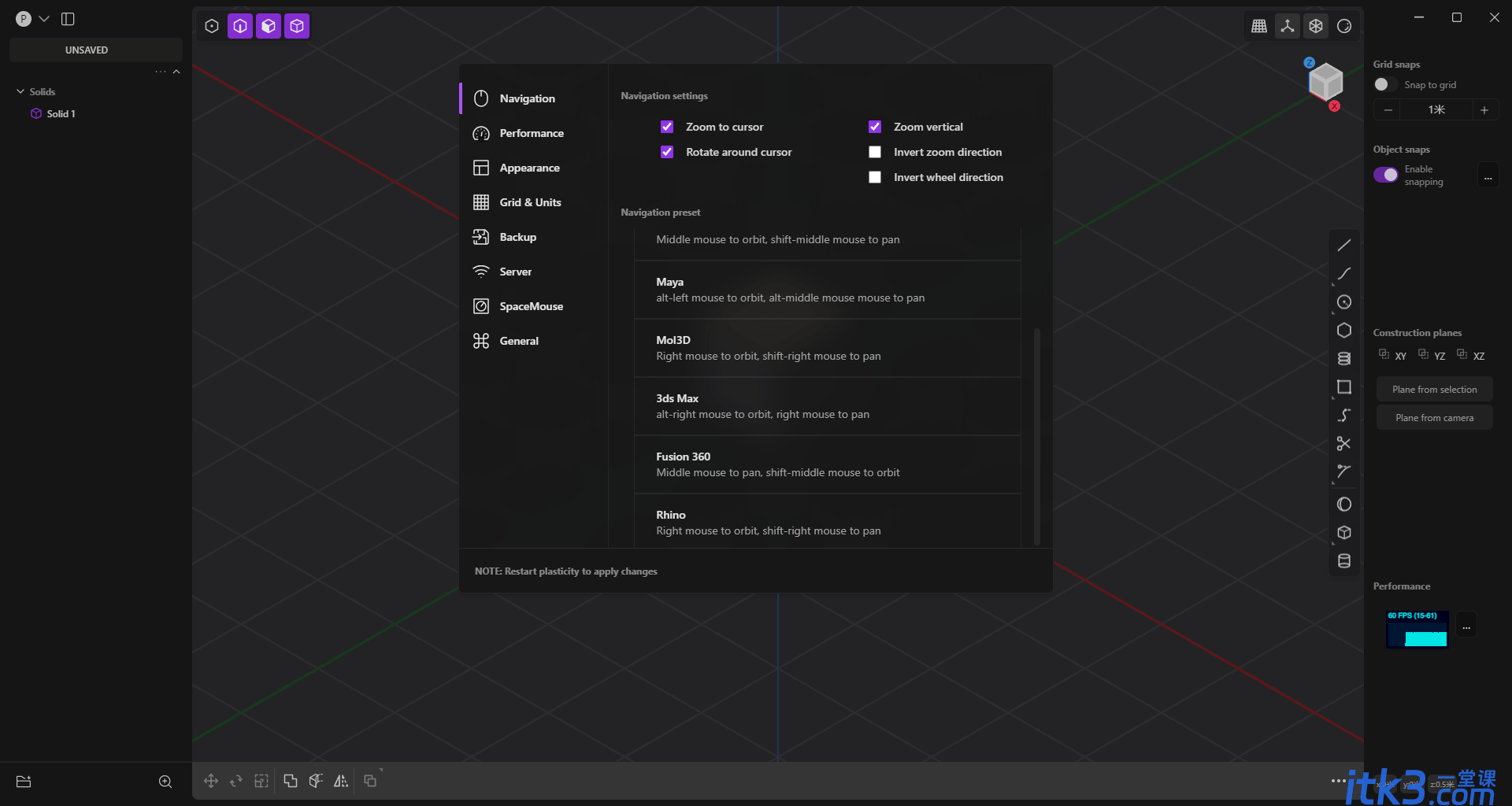Open the Performance settings tab
This screenshot has width=1512, height=806.
pyautogui.click(x=534, y=133)
